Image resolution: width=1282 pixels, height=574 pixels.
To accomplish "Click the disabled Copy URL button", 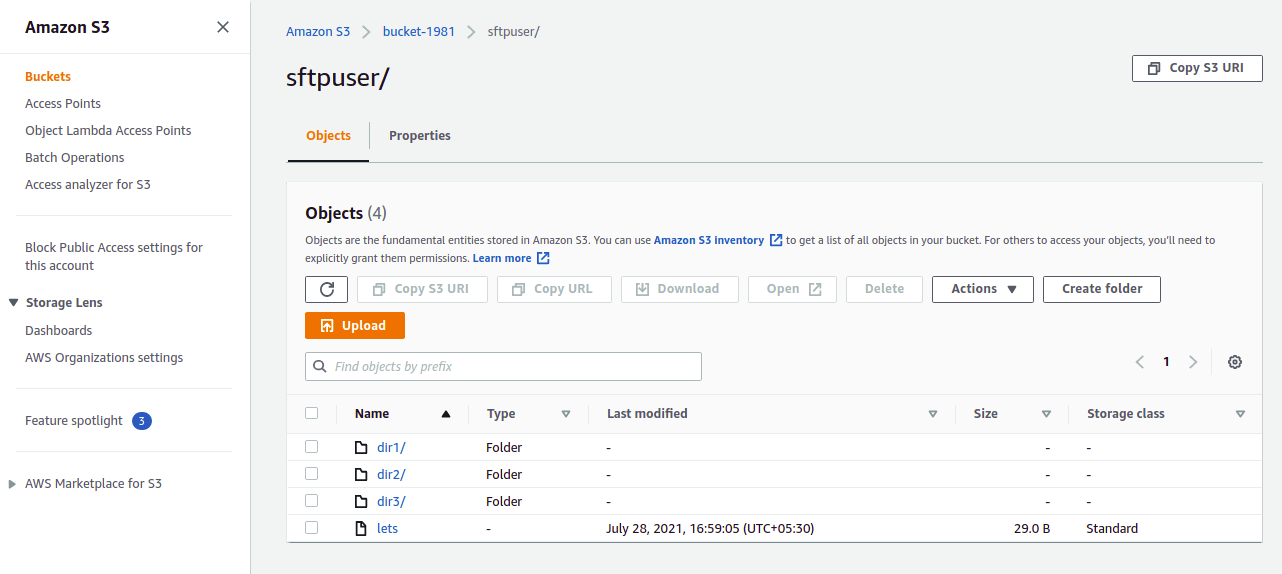I will (552, 289).
